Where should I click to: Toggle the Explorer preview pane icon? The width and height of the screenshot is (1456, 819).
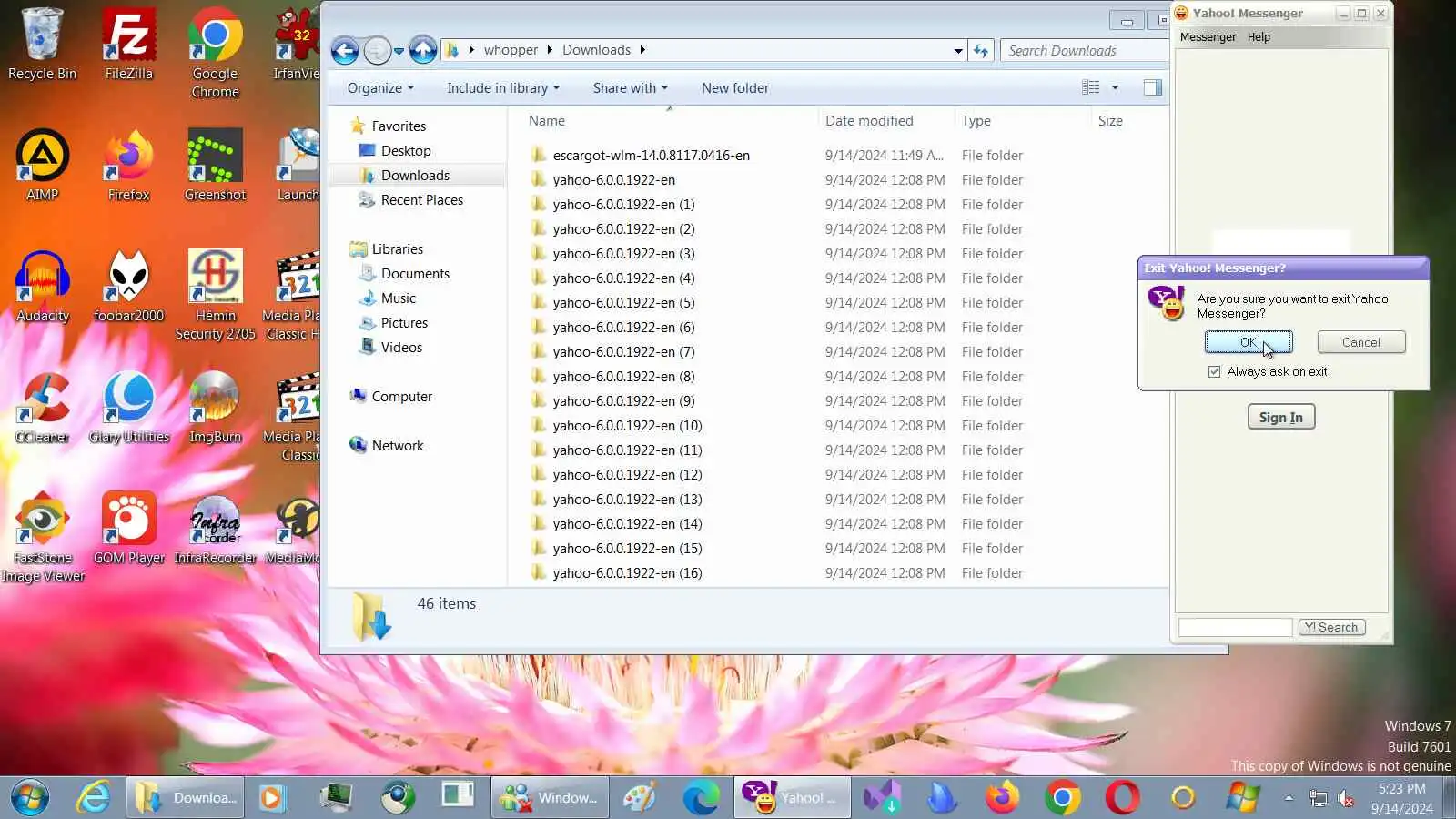[x=1152, y=87]
